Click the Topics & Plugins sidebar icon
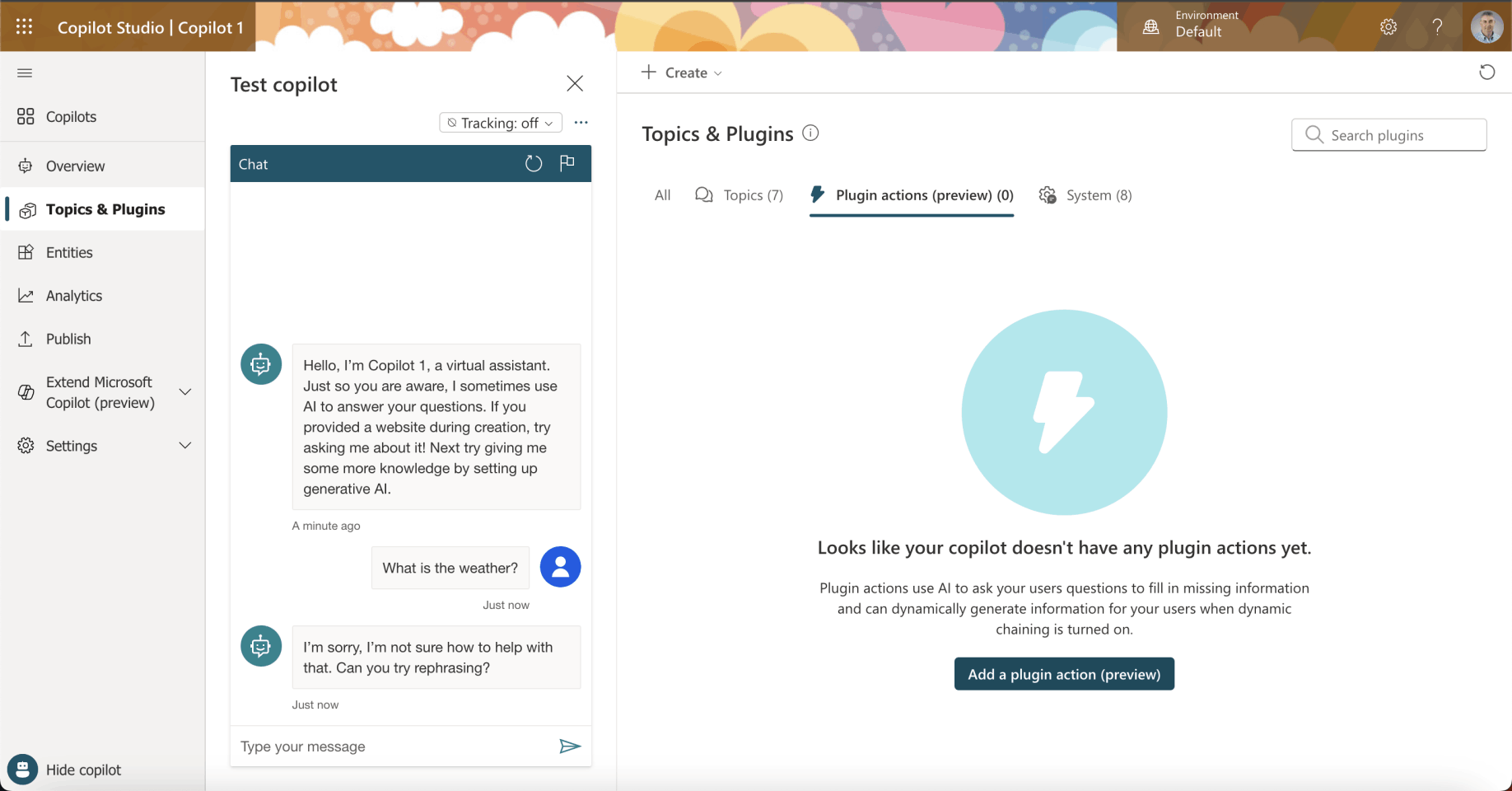The width and height of the screenshot is (1512, 791). pos(27,210)
